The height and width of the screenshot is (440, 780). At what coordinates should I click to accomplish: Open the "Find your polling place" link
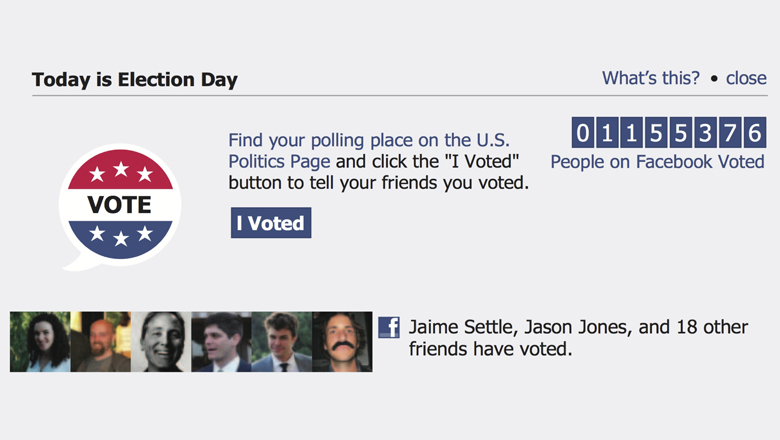click(x=369, y=151)
